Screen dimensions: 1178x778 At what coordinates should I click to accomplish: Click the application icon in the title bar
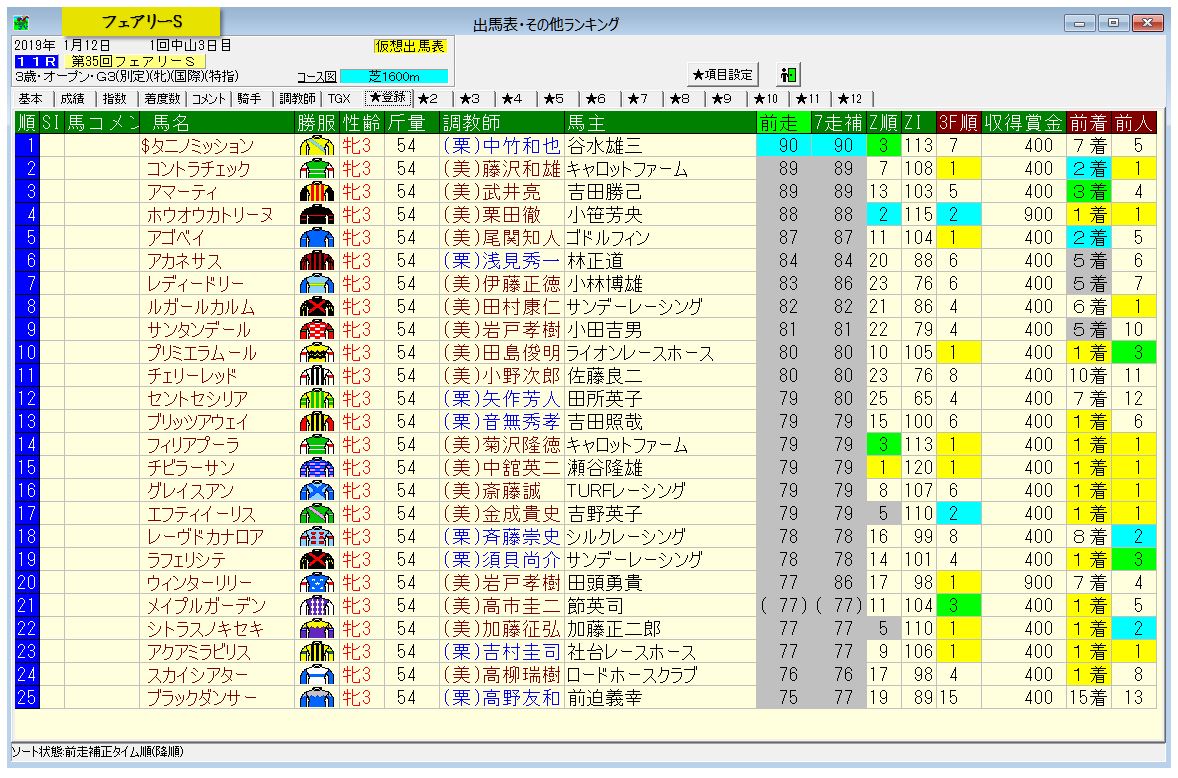click(21, 23)
